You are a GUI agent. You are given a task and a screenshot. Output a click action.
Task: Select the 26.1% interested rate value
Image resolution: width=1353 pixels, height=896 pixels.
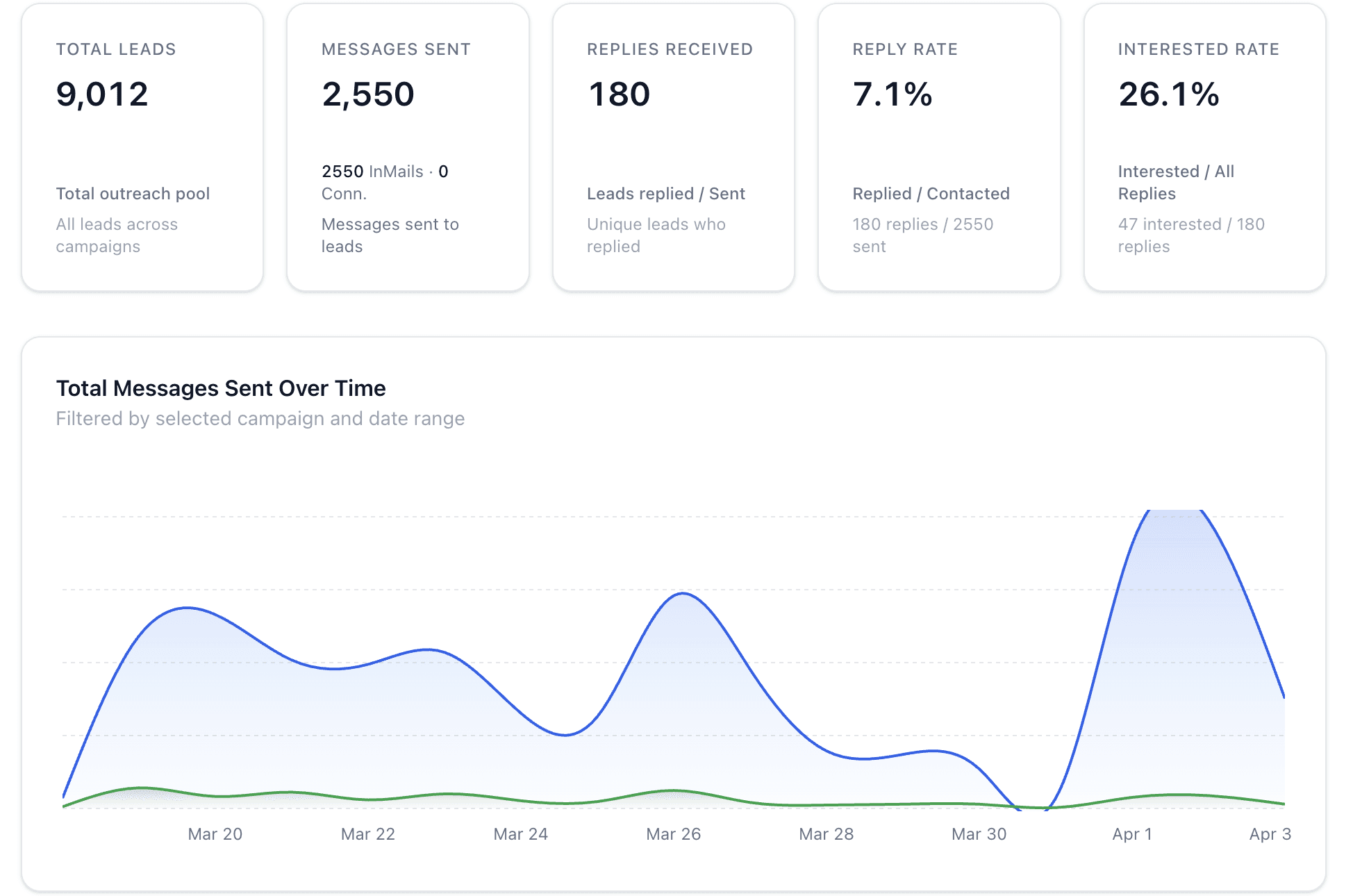(x=1169, y=94)
